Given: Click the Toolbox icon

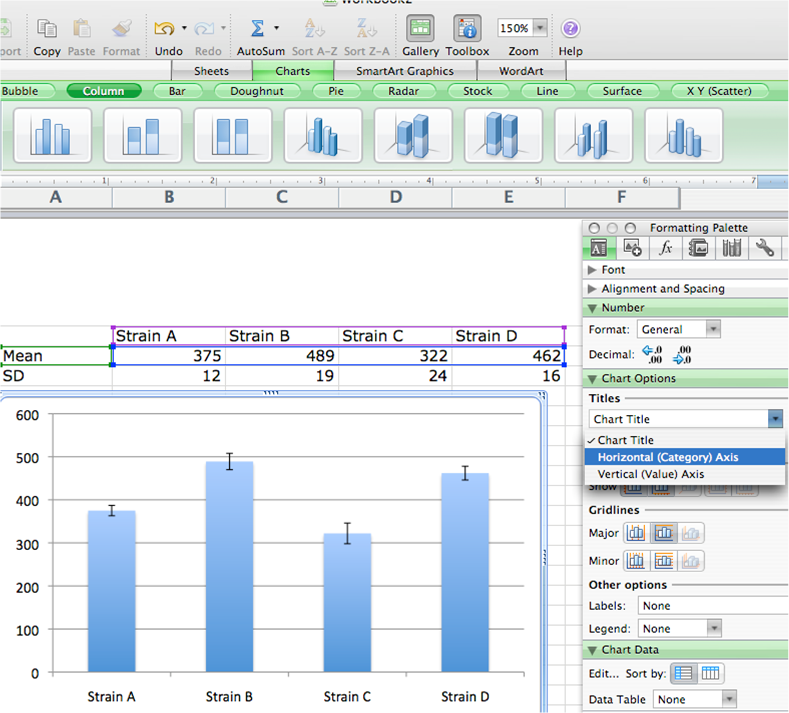Looking at the screenshot, I should 467,29.
